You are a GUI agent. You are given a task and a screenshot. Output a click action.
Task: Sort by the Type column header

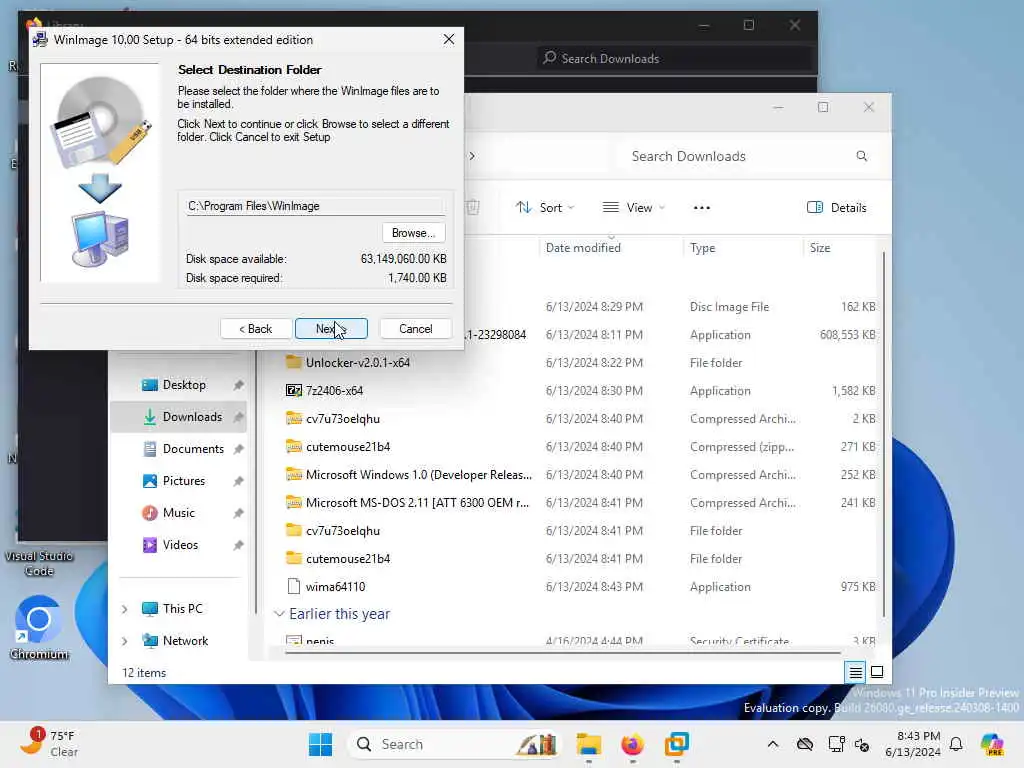point(703,248)
